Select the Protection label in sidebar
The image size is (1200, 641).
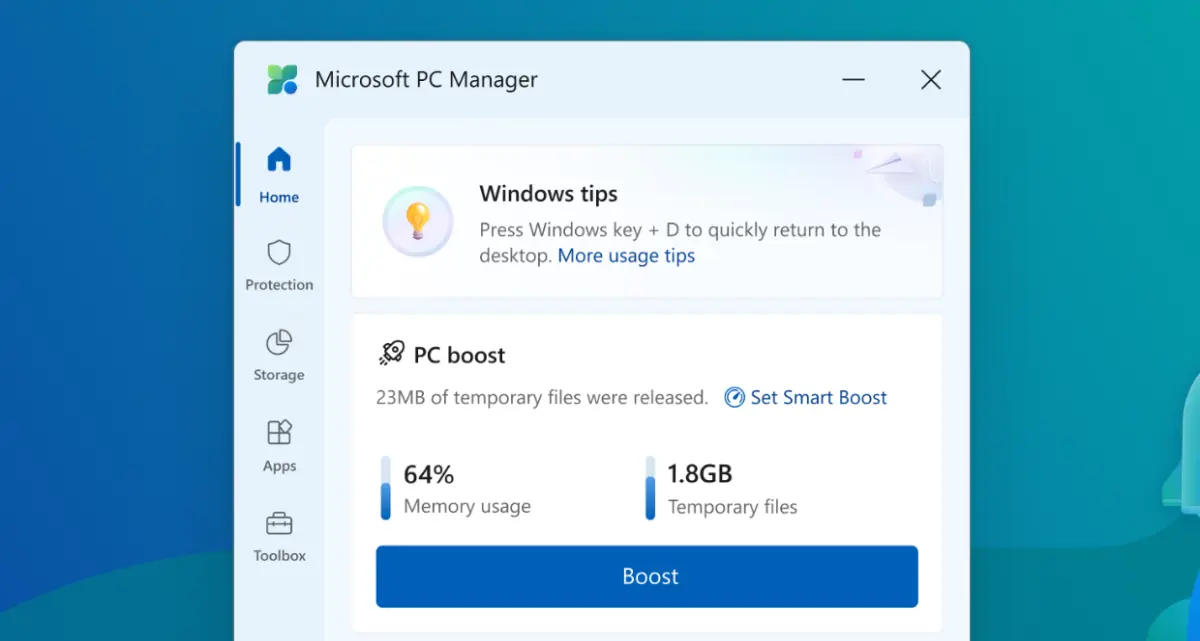tap(279, 285)
